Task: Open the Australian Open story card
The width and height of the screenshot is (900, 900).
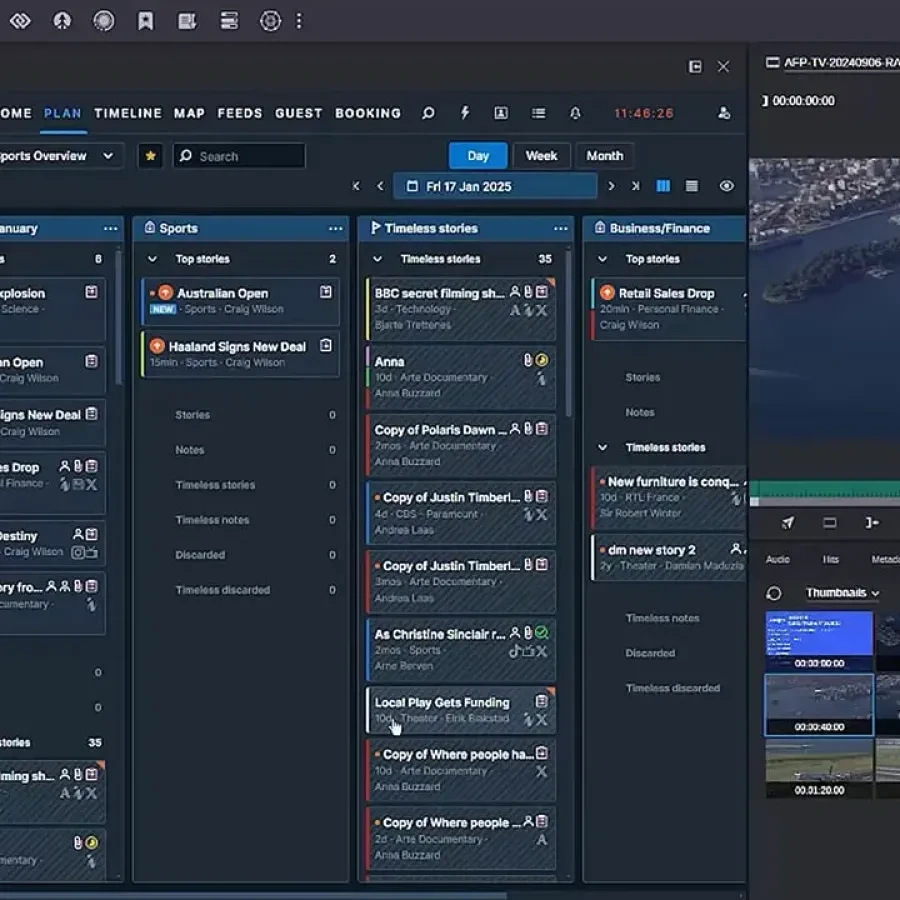Action: coord(240,301)
